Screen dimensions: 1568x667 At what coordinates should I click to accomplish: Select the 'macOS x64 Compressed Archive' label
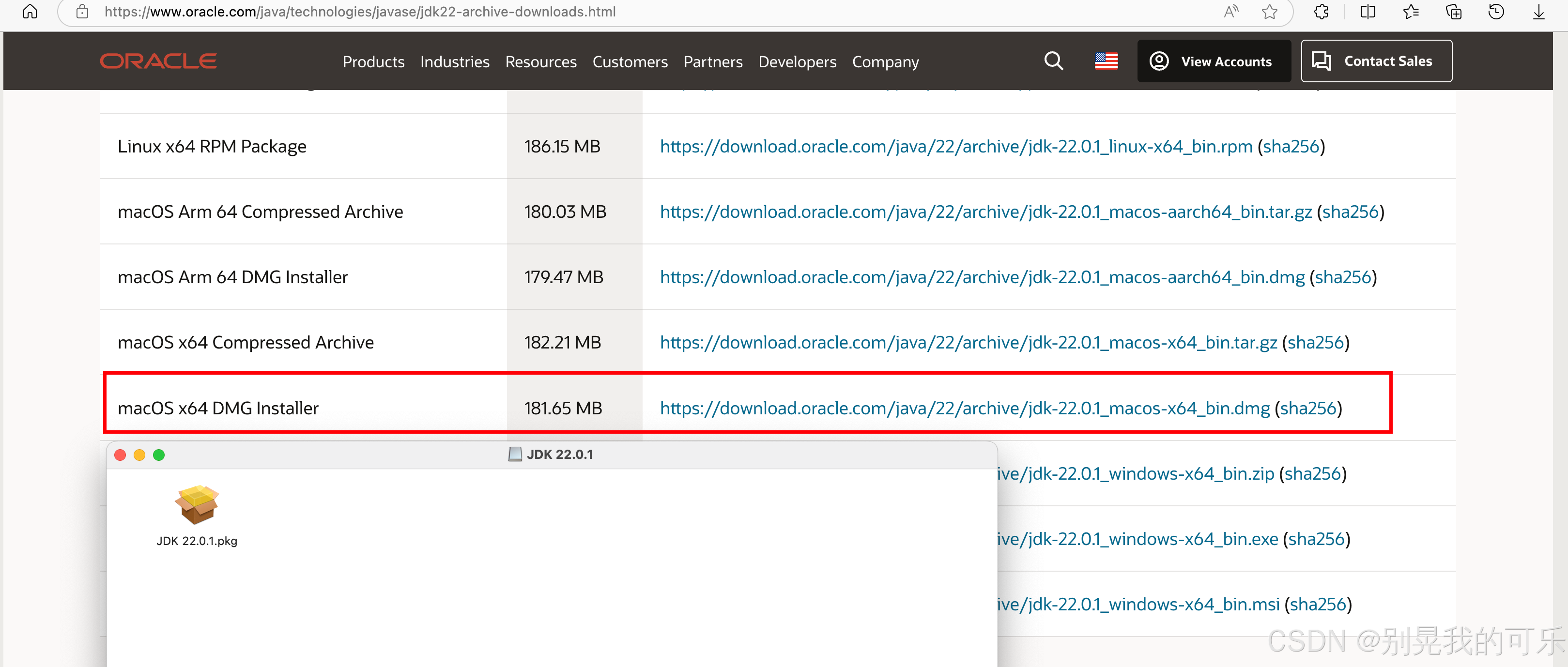point(246,342)
